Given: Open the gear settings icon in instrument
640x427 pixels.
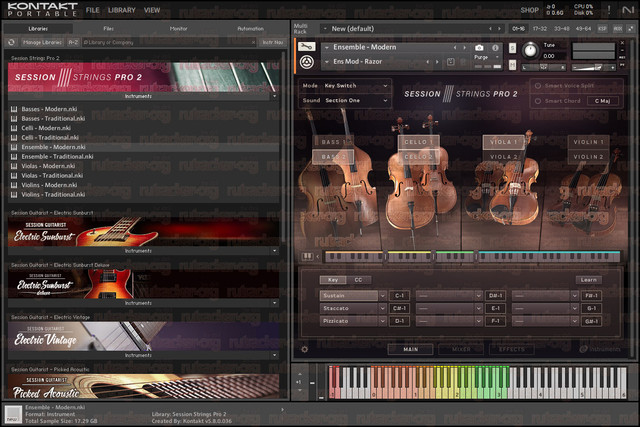Looking at the screenshot, I should coord(304,349).
